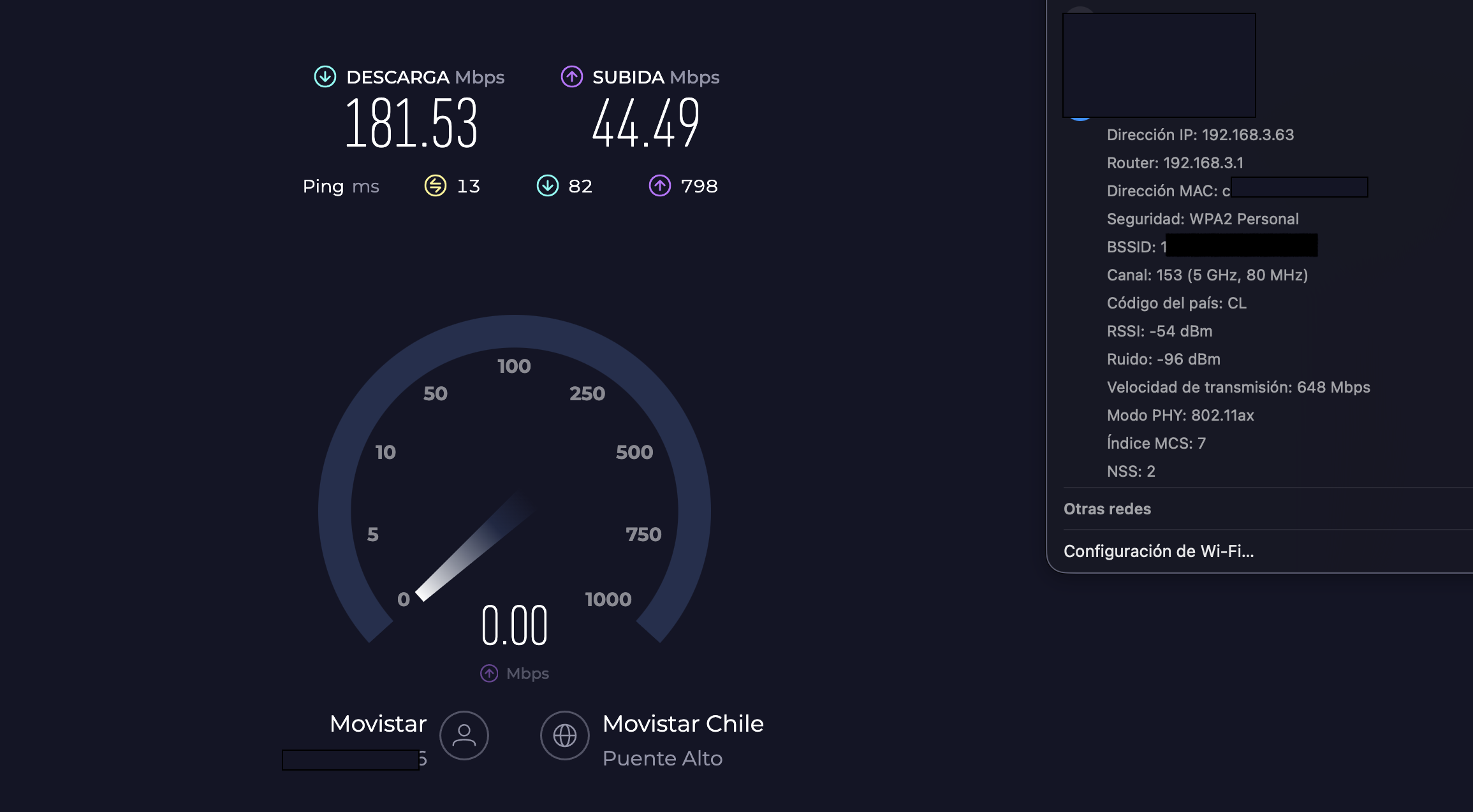1473x812 pixels.
Task: Click the Canal 153 channel info line
Action: 1206,275
